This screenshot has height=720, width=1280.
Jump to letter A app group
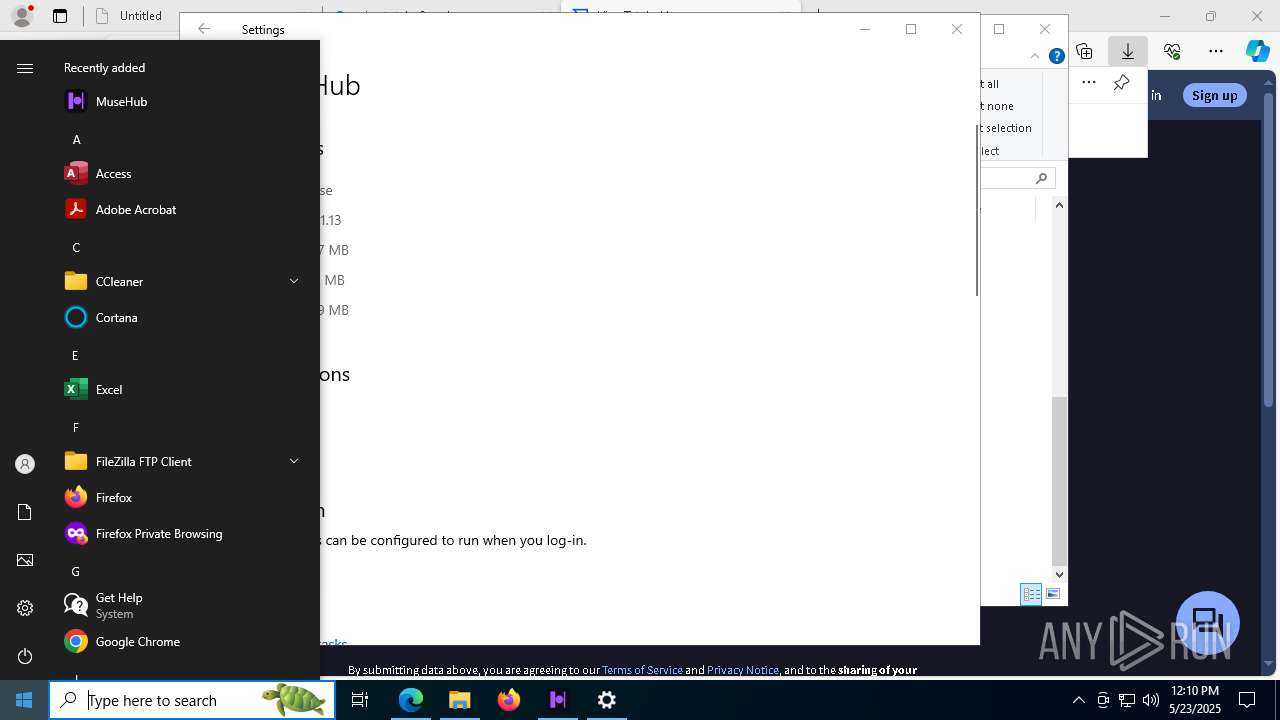(76, 139)
